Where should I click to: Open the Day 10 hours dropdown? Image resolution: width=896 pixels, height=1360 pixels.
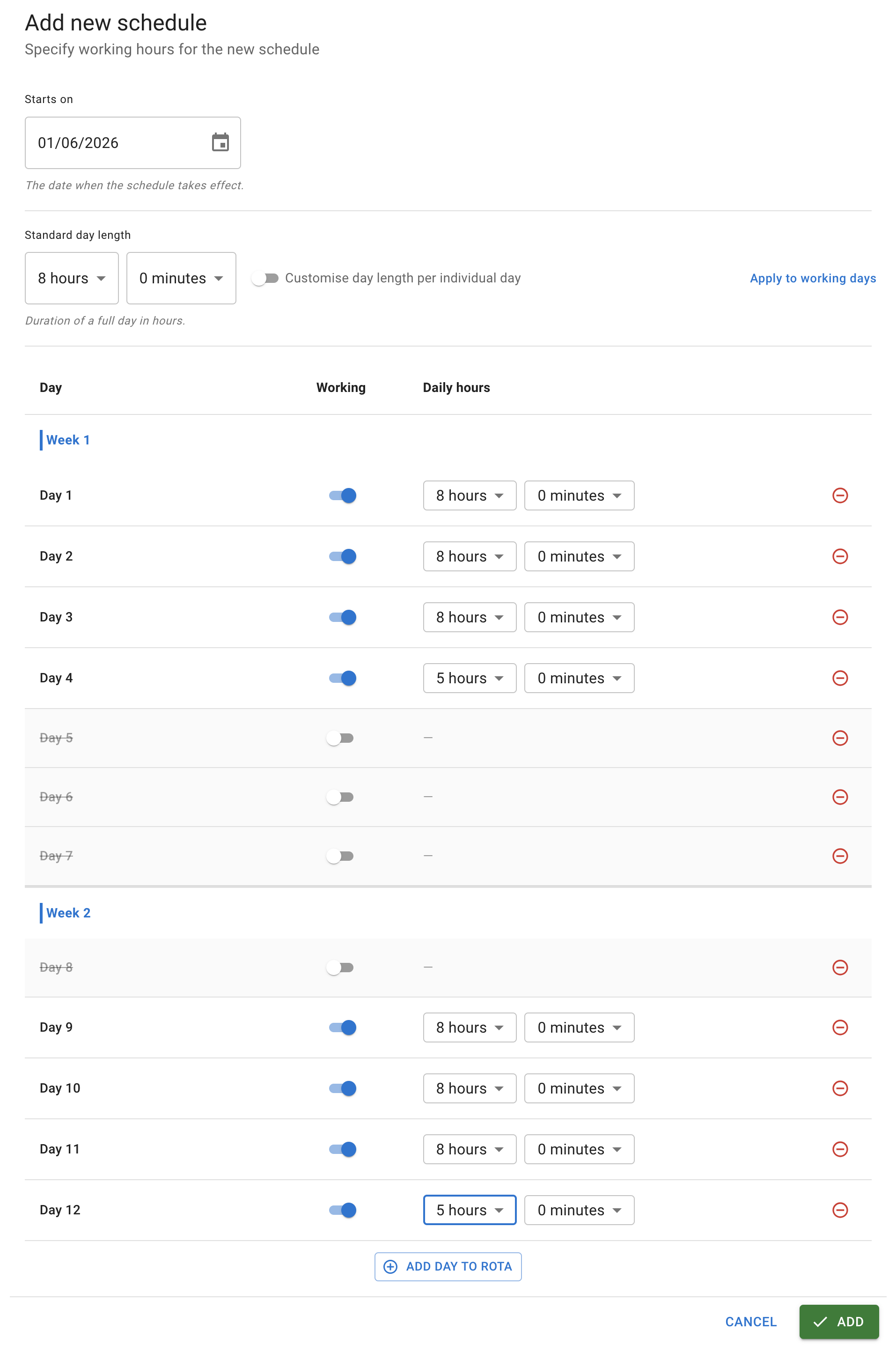470,1088
